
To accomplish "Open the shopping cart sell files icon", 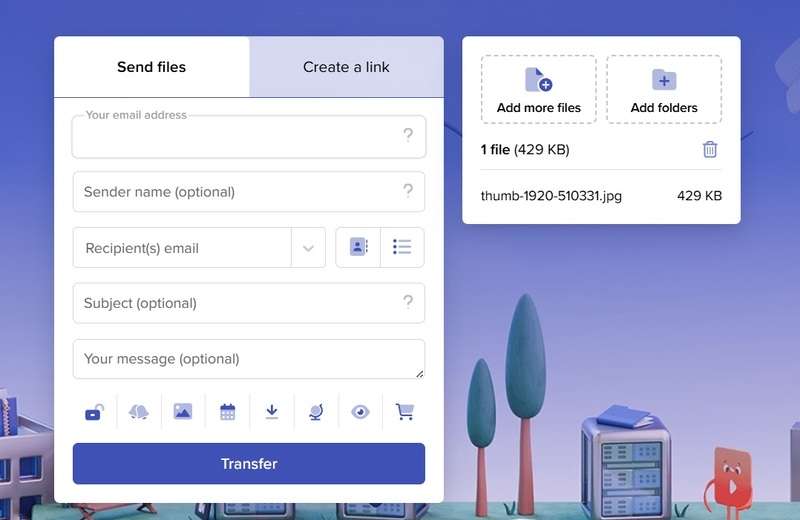I will (404, 411).
